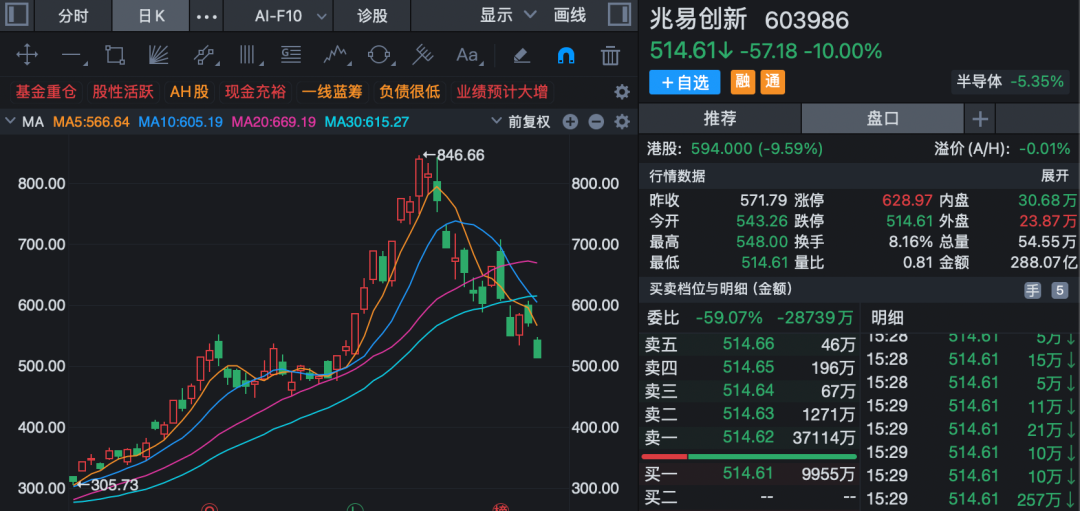The width and height of the screenshot is (1080, 511).
Task: Click the 305.73 low price marker
Action: pyautogui.click(x=107, y=485)
